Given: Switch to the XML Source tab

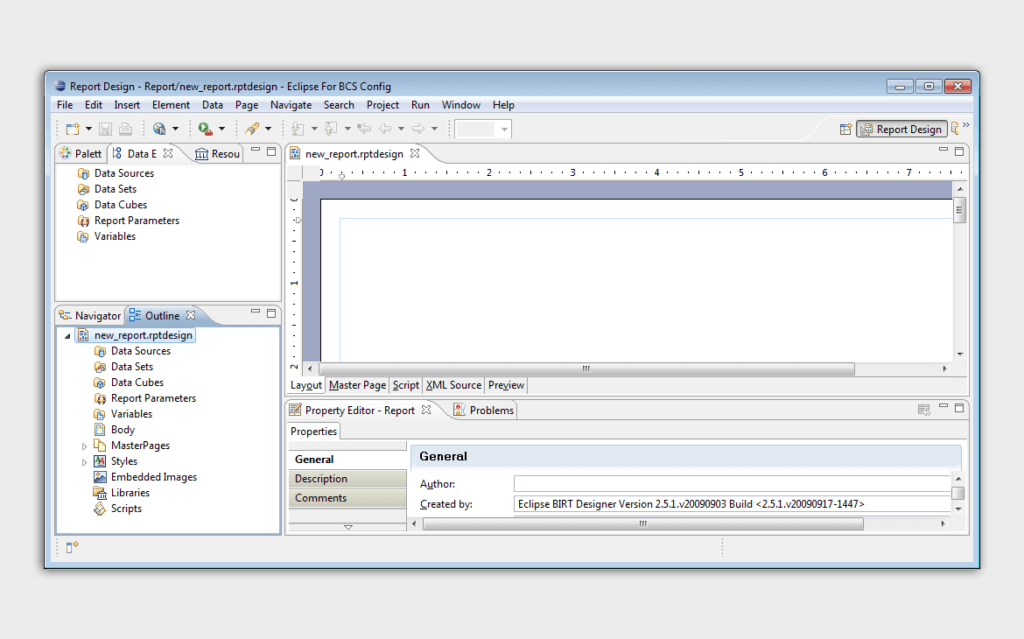Looking at the screenshot, I should 453,385.
